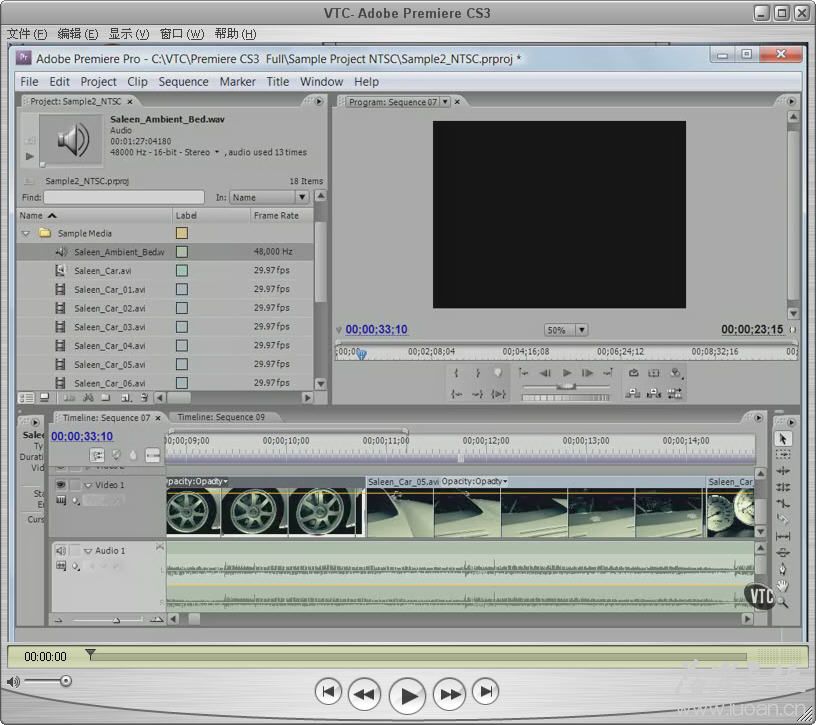
Task: Select the Rolling Edit tool
Action: click(782, 487)
